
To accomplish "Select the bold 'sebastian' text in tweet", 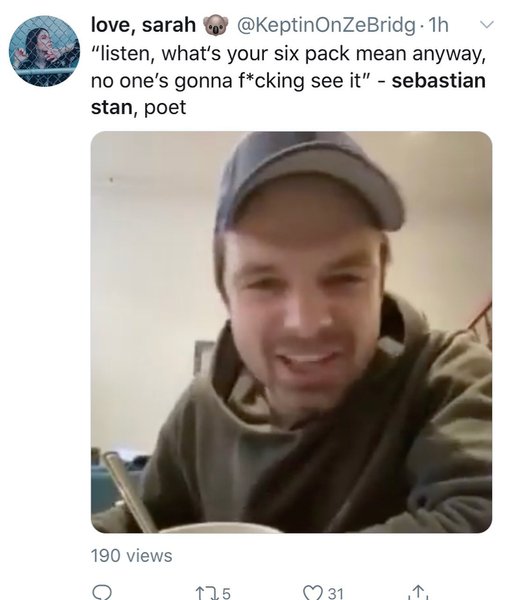I will pos(439,81).
